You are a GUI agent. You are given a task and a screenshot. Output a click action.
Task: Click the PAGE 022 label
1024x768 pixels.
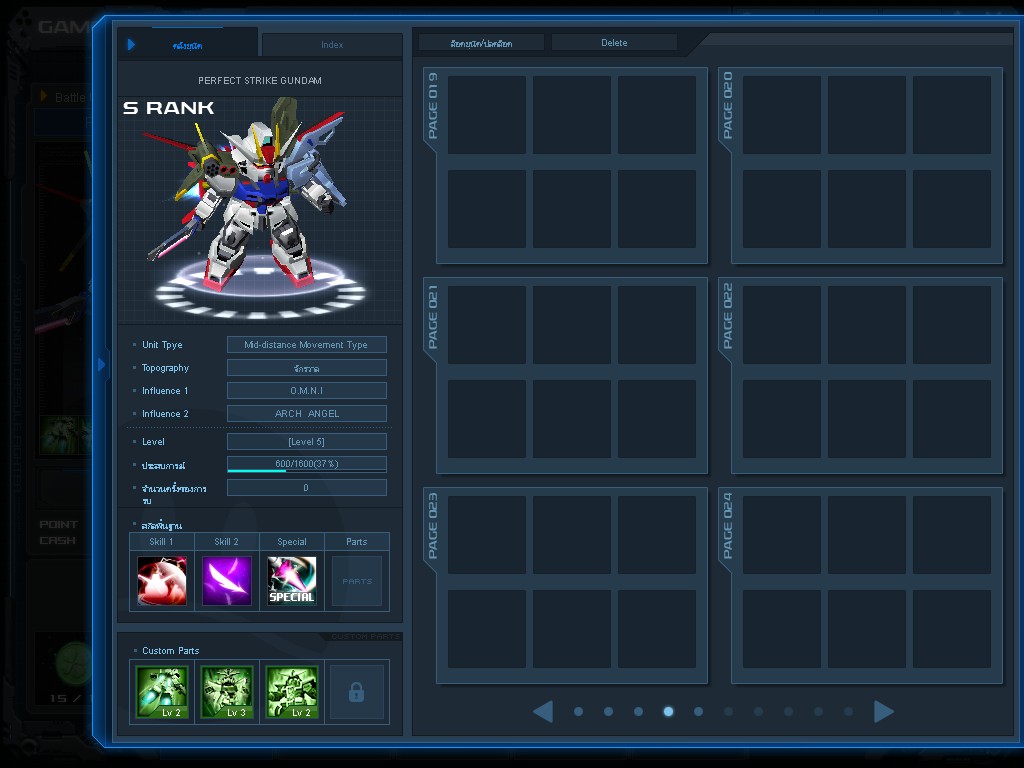pyautogui.click(x=728, y=316)
